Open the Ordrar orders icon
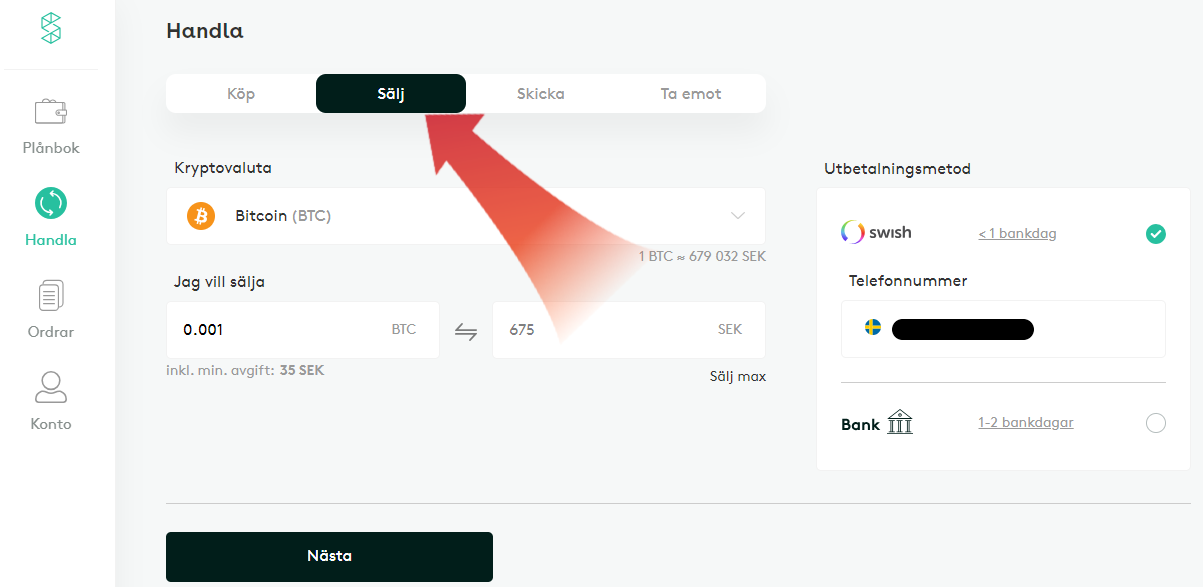 pyautogui.click(x=51, y=295)
